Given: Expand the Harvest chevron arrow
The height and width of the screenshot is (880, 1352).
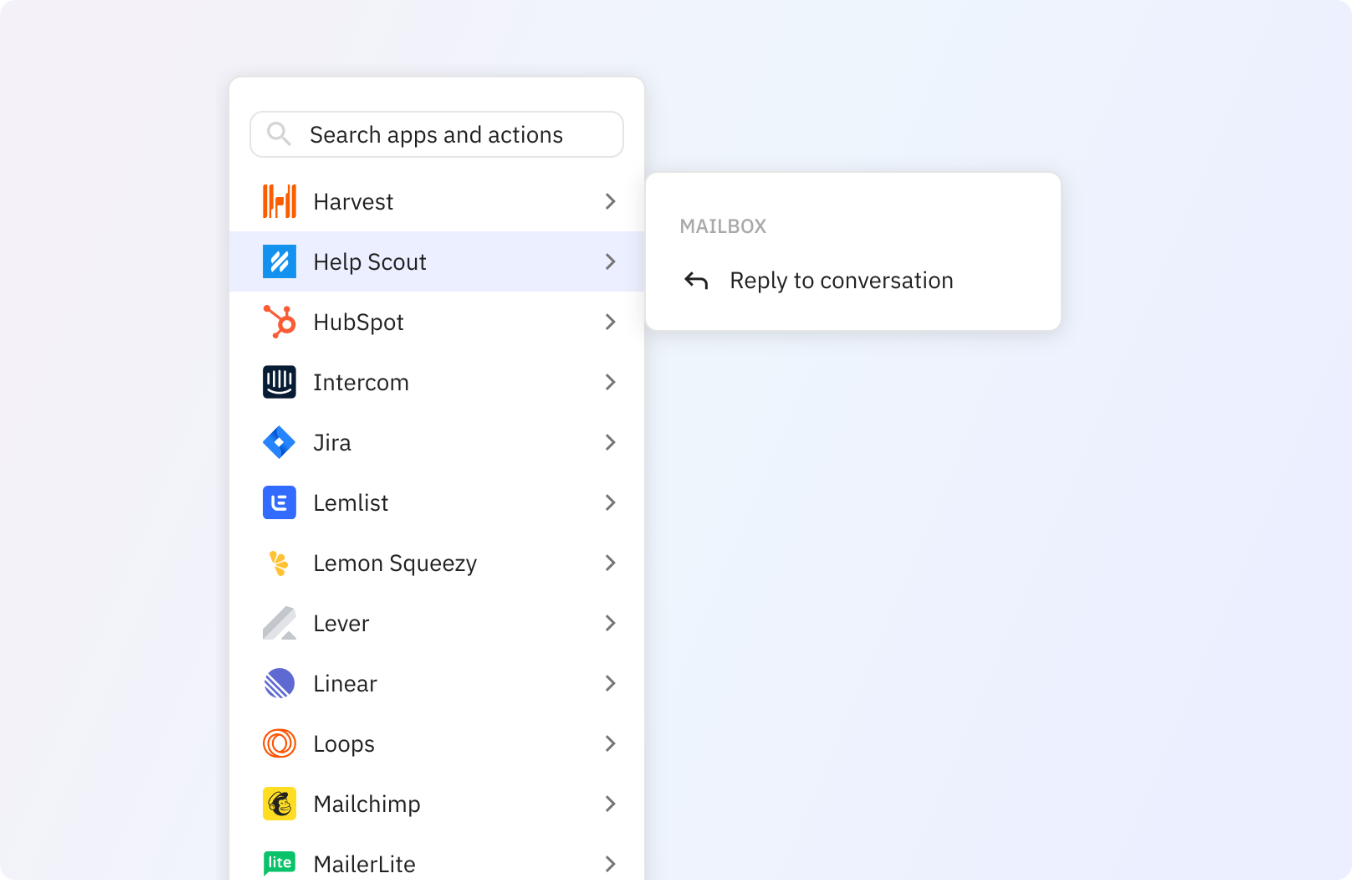Looking at the screenshot, I should coord(610,201).
